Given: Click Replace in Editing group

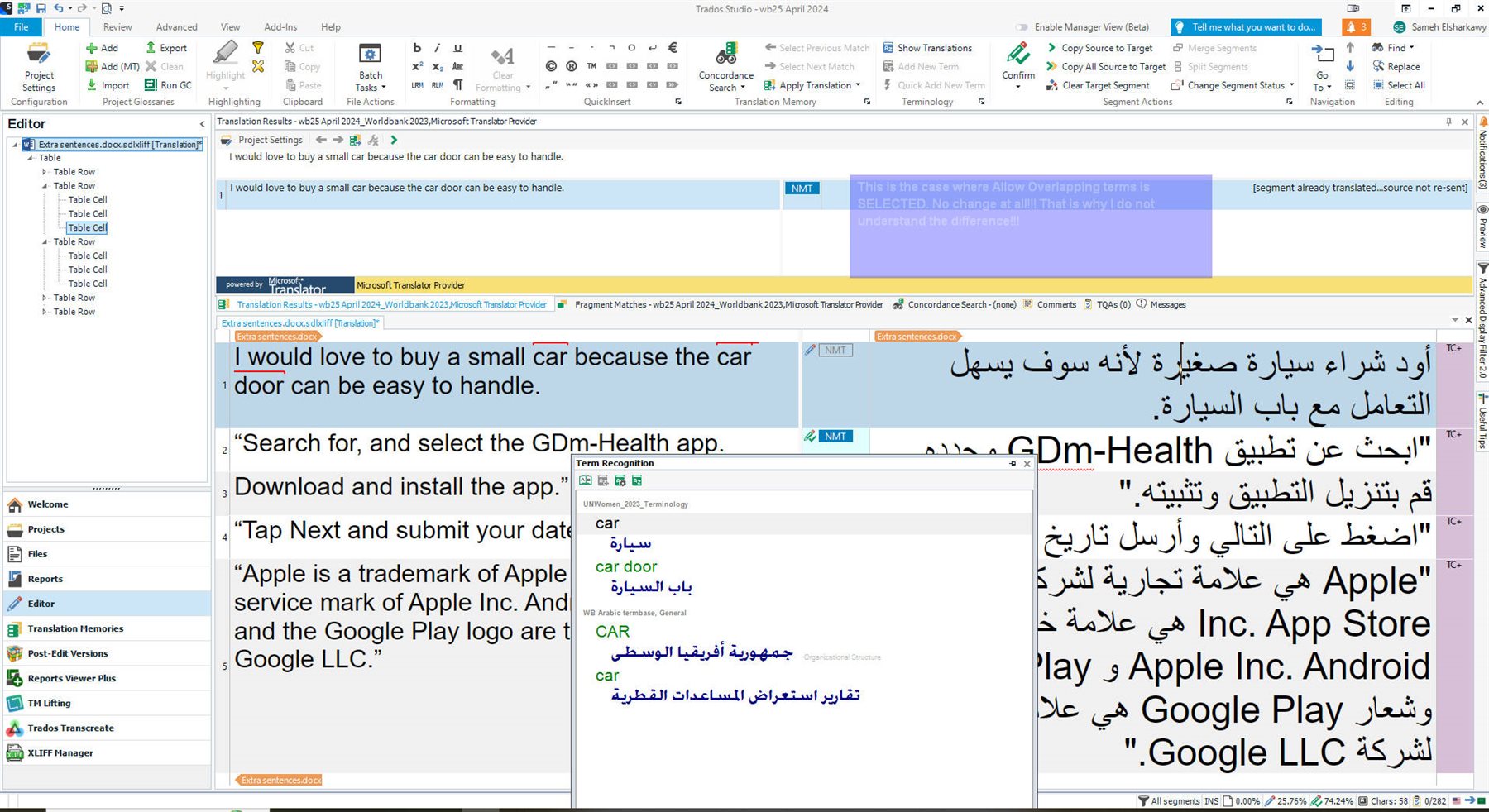Looking at the screenshot, I should pos(1396,66).
